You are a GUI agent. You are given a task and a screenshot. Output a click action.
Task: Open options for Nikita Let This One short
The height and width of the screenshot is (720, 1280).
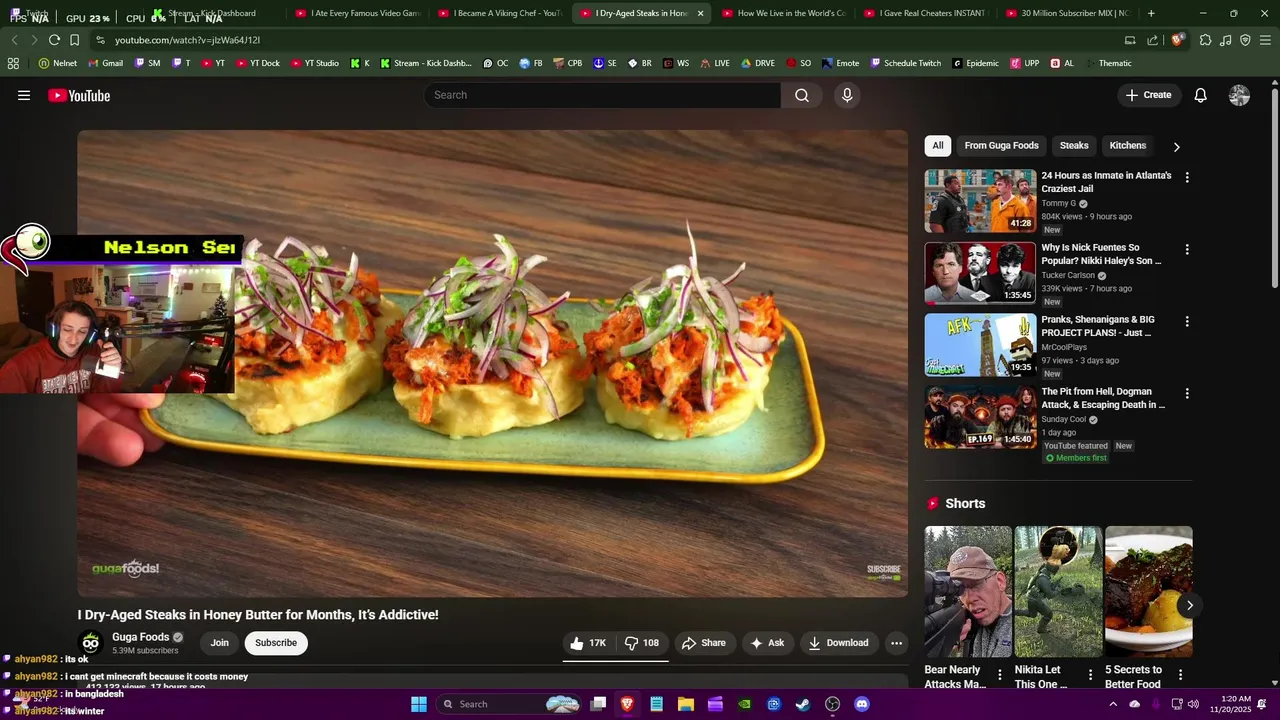coord(1090,675)
